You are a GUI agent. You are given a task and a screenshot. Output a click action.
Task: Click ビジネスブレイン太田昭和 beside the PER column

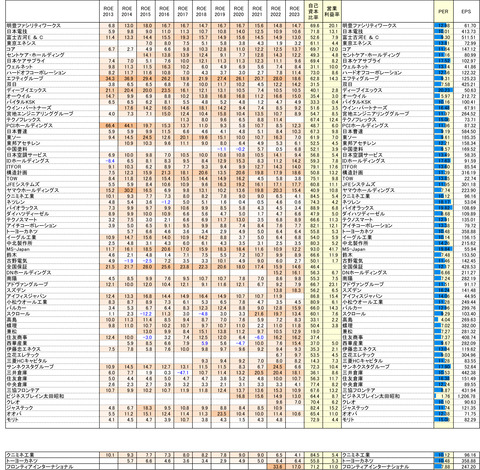[x=371, y=396]
